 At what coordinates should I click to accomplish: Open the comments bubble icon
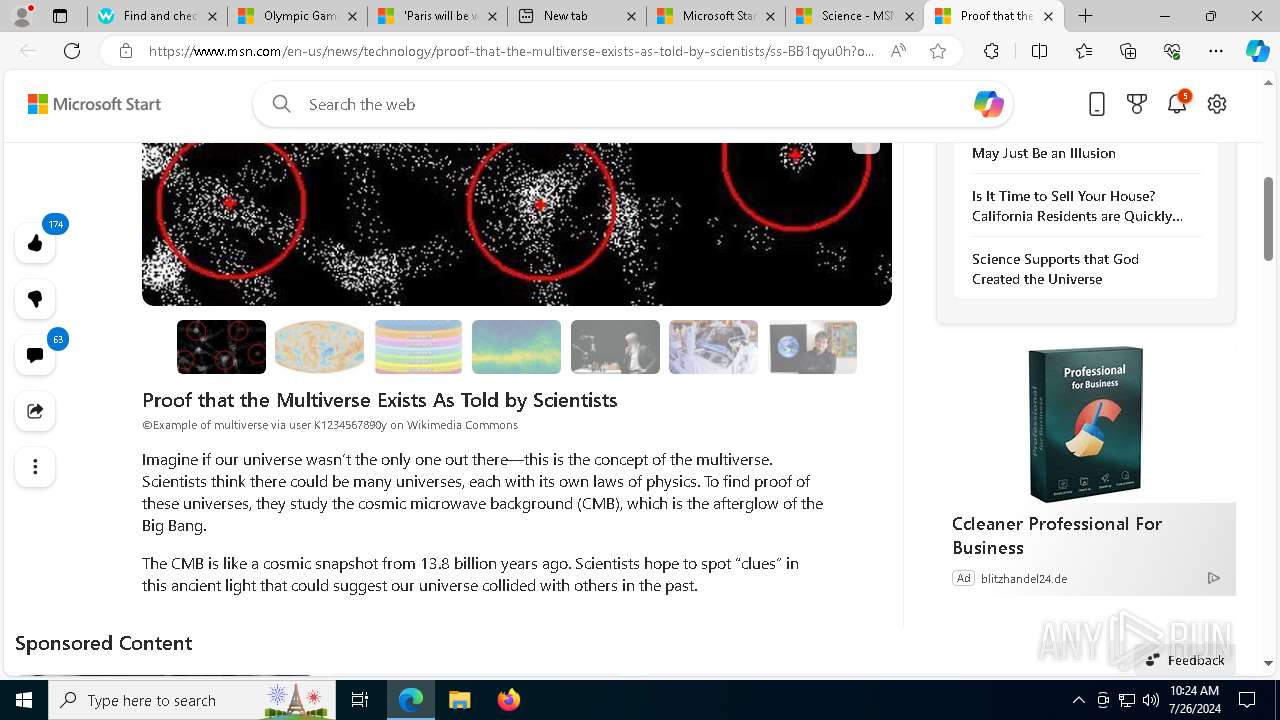pyautogui.click(x=35, y=355)
